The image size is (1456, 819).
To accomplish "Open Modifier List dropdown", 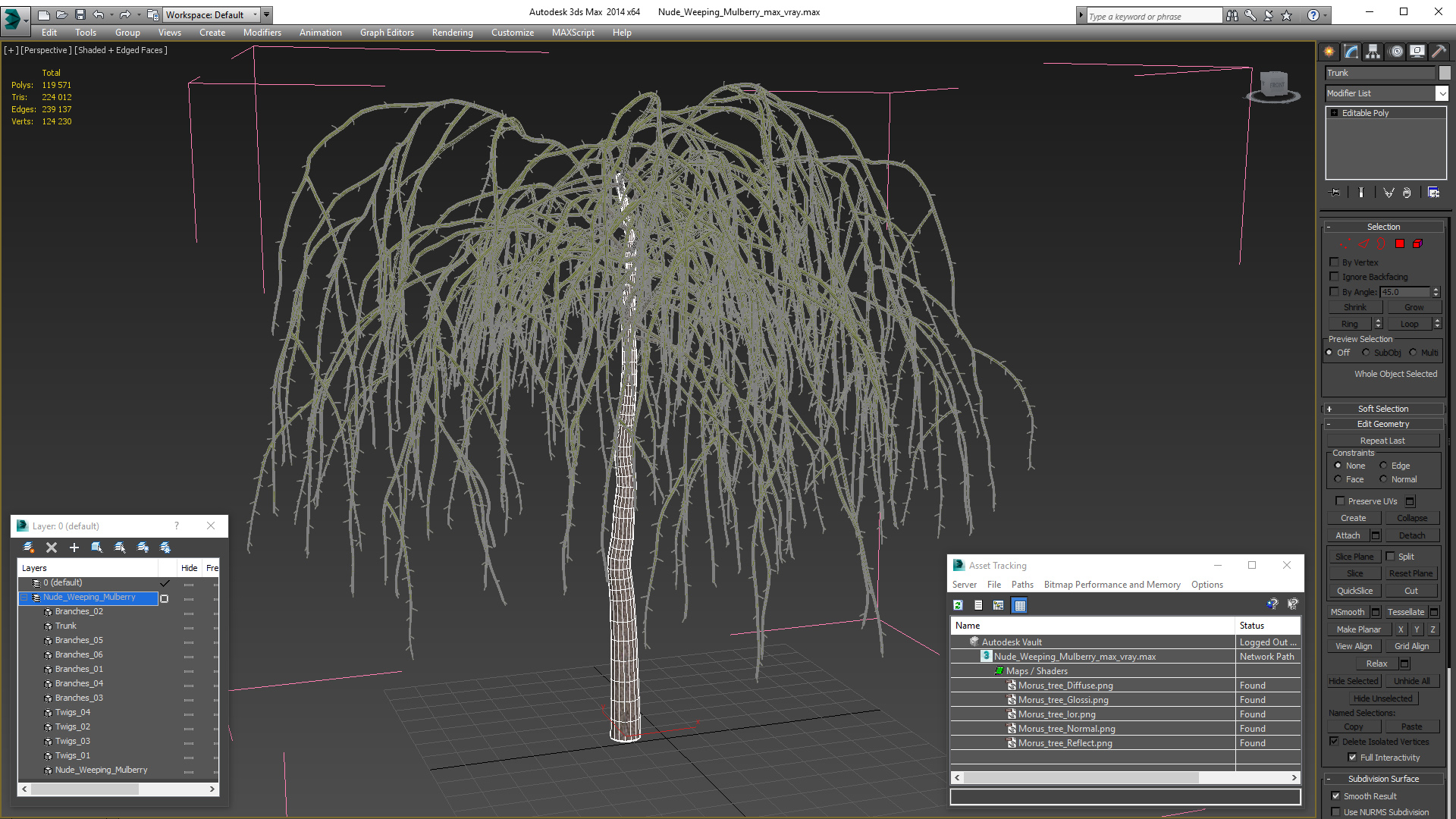I will tap(1442, 93).
